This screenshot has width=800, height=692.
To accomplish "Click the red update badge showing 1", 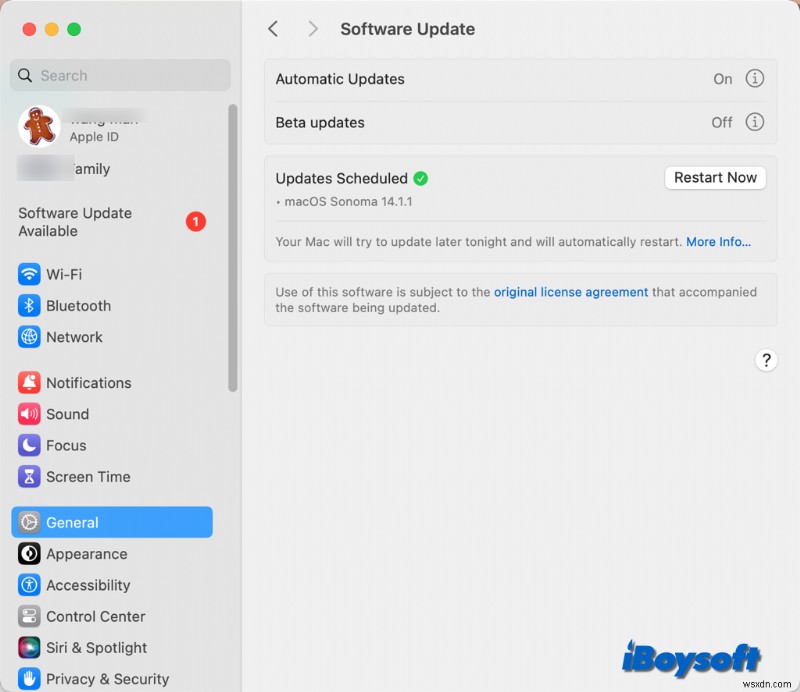I will (x=195, y=221).
